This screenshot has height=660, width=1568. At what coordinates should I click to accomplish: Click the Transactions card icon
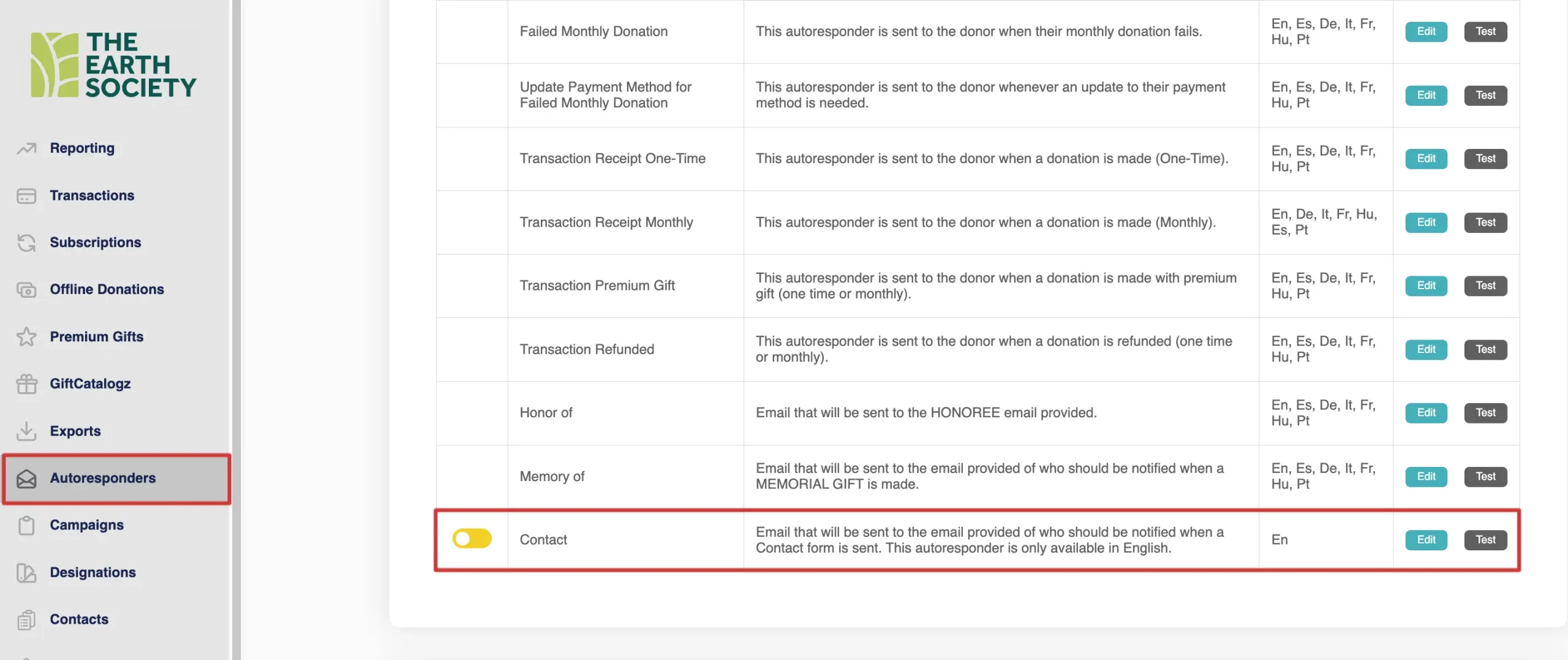(26, 195)
